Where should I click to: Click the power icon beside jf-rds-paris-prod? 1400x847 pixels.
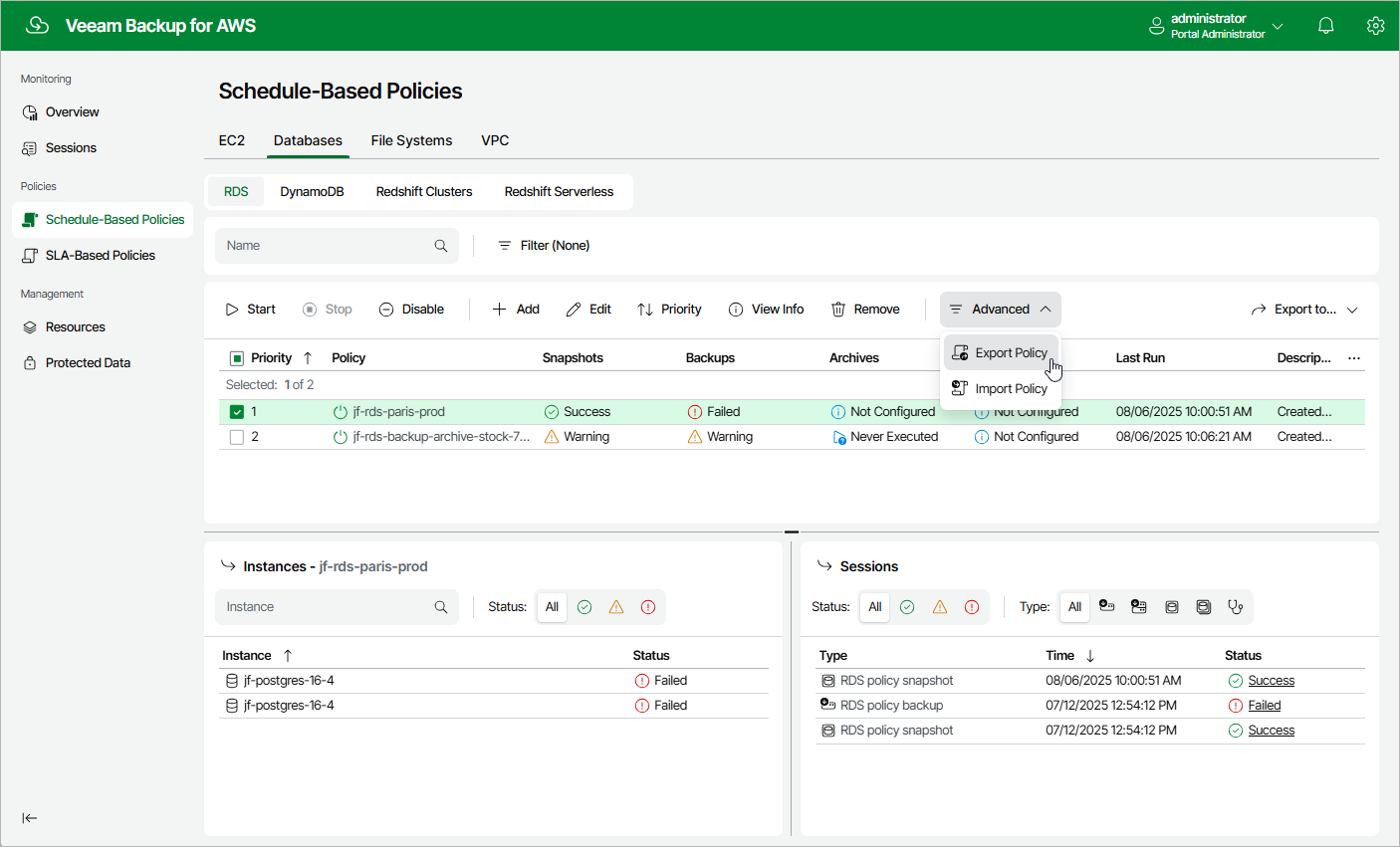pyautogui.click(x=340, y=412)
